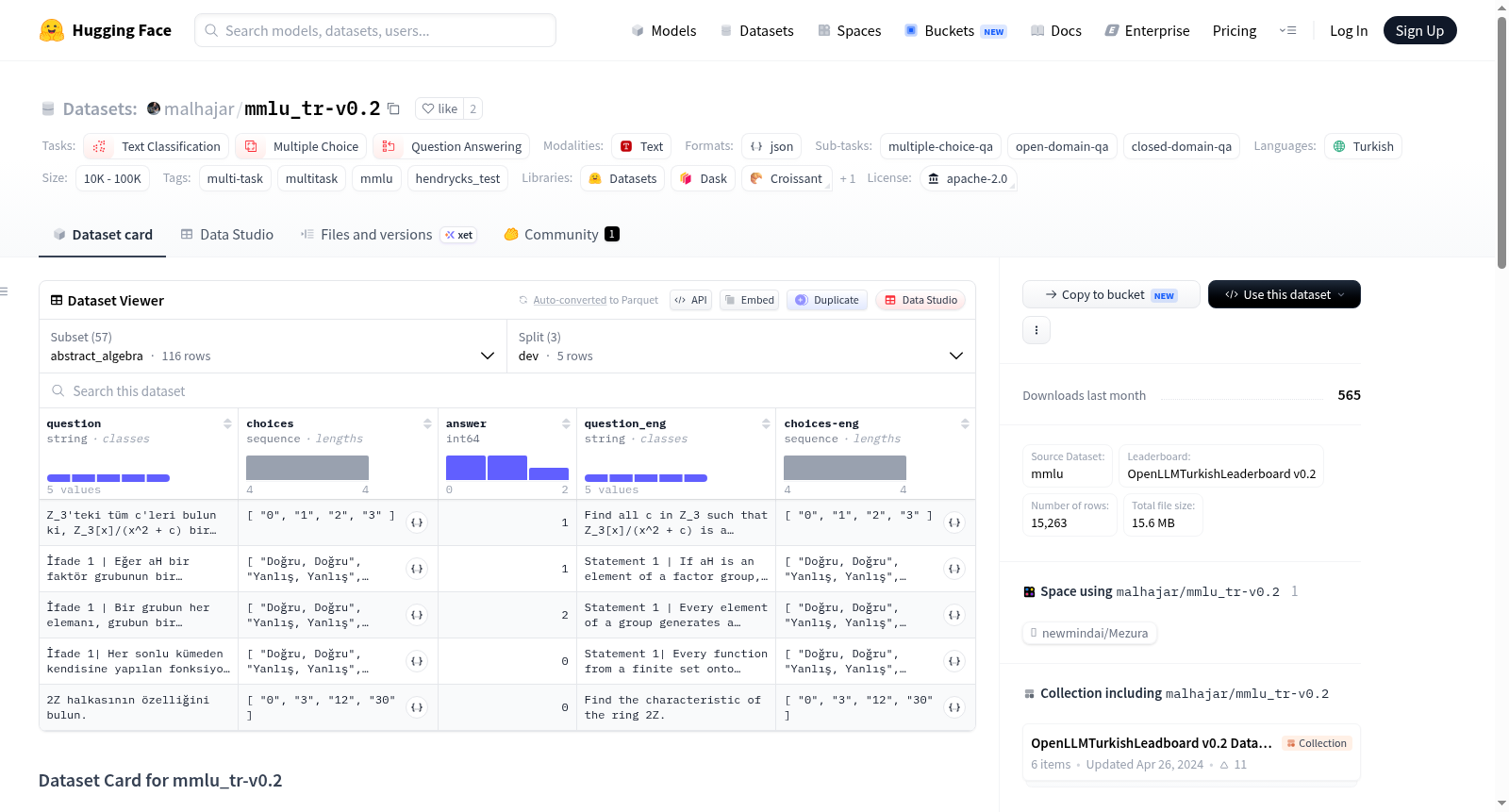Expand the more navigation menu icon
This screenshot has height=812, width=1509.
pos(1287,30)
